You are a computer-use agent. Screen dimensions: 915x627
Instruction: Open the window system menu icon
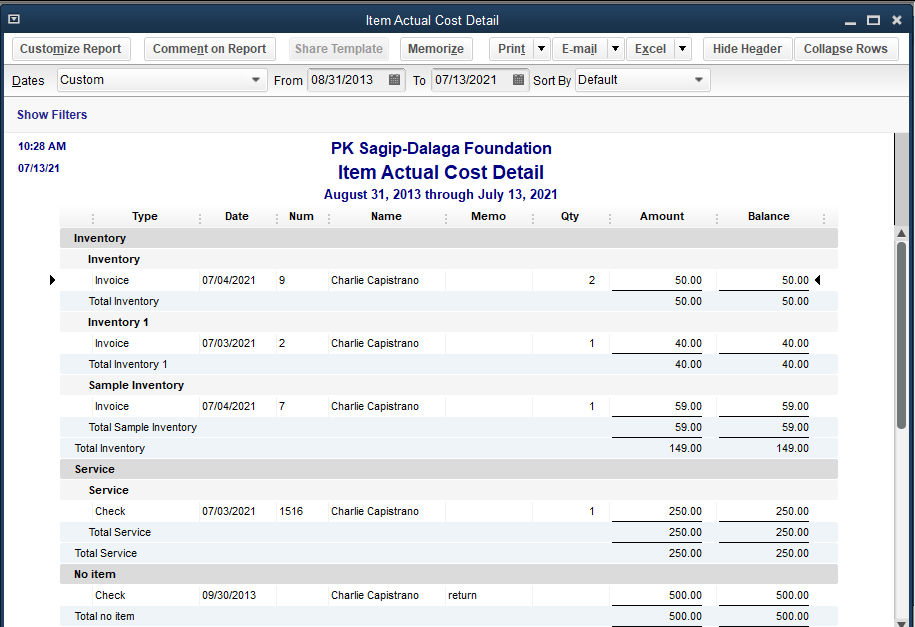click(14, 19)
